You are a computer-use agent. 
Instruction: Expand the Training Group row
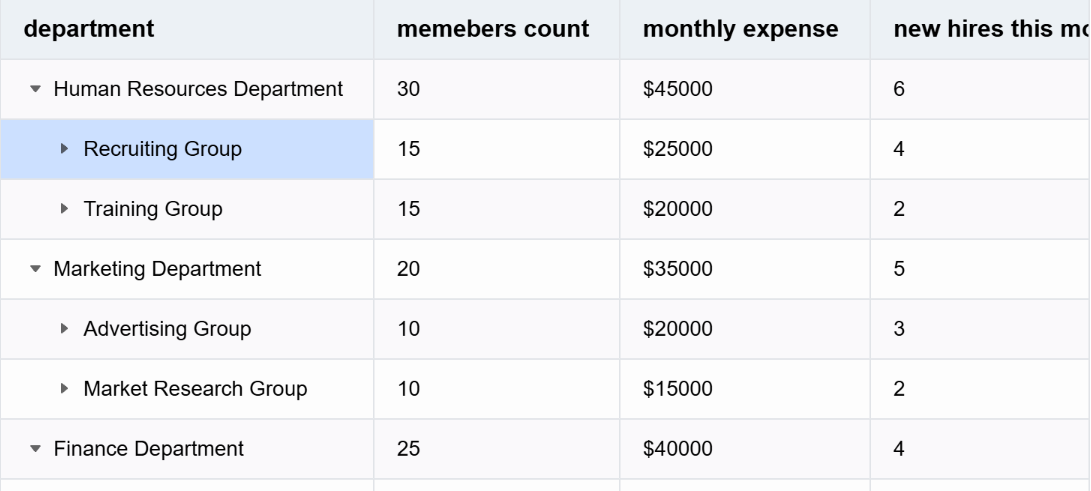[66, 209]
